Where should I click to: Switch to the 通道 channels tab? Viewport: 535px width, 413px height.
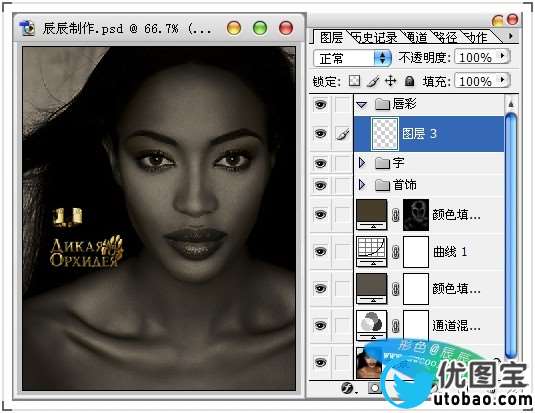tap(416, 37)
